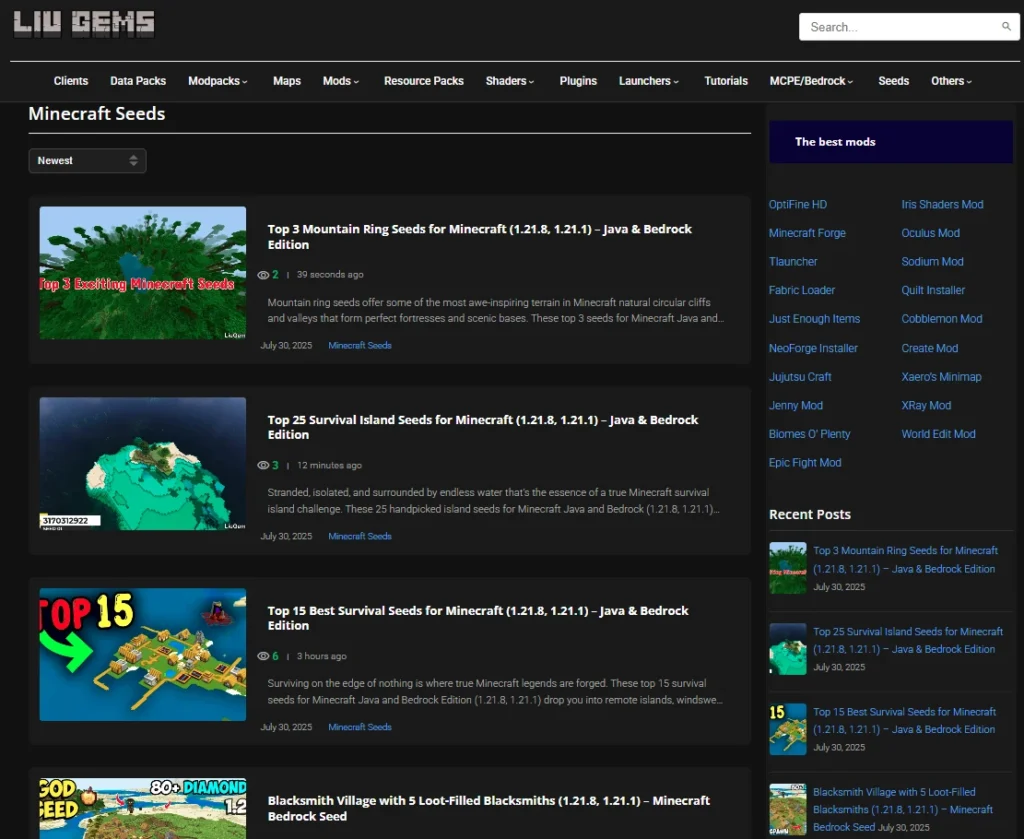1024x839 pixels.
Task: Open the Create Mod link
Action: pos(930,349)
